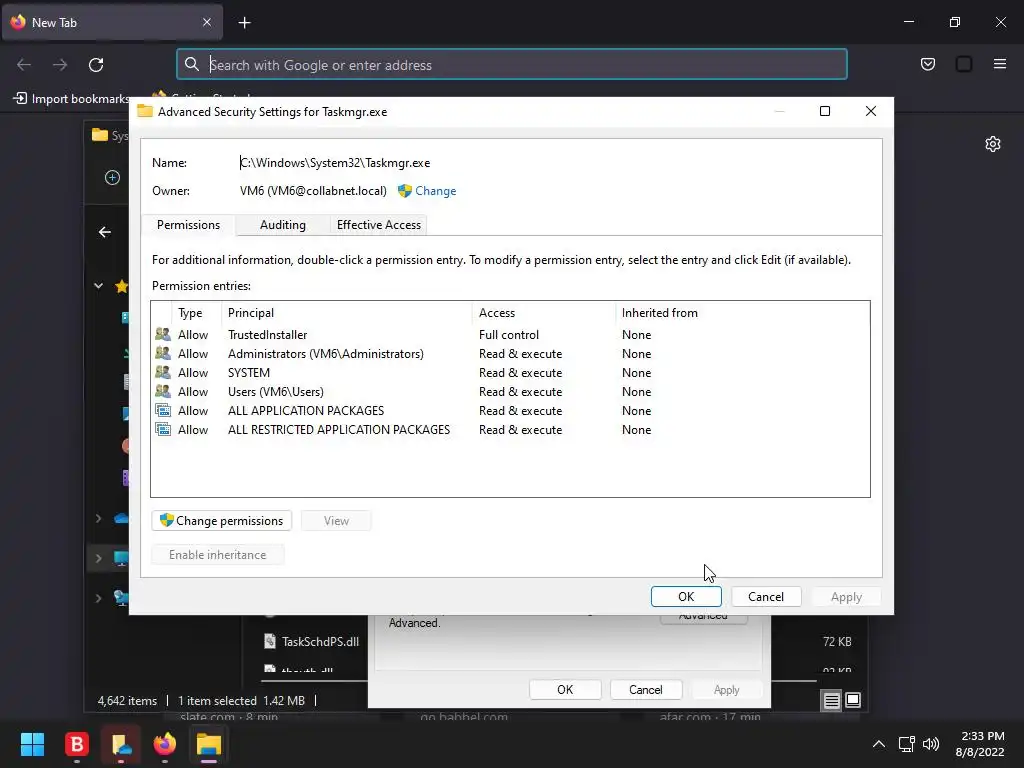The image size is (1024, 768).
Task: Sort by the Access column header
Action: (x=543, y=313)
